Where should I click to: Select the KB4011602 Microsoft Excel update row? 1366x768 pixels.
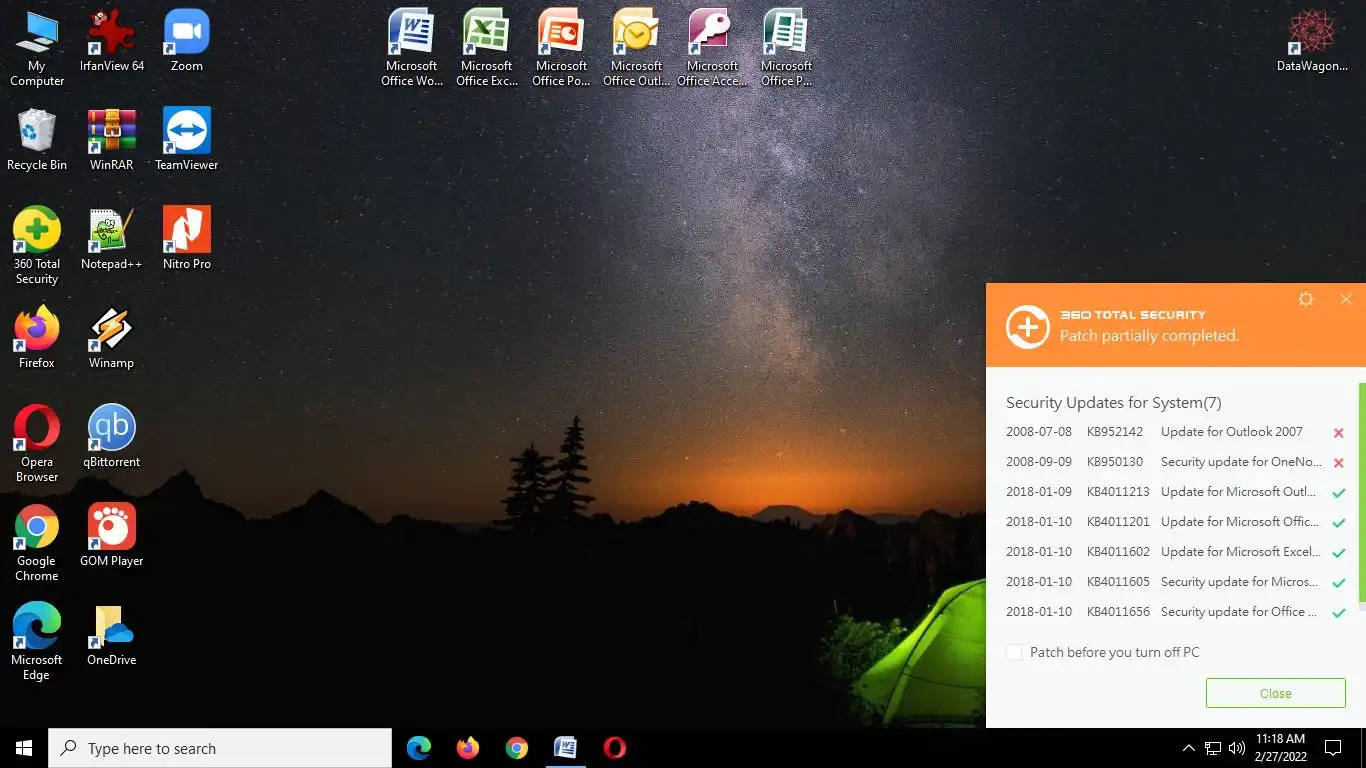1175,552
